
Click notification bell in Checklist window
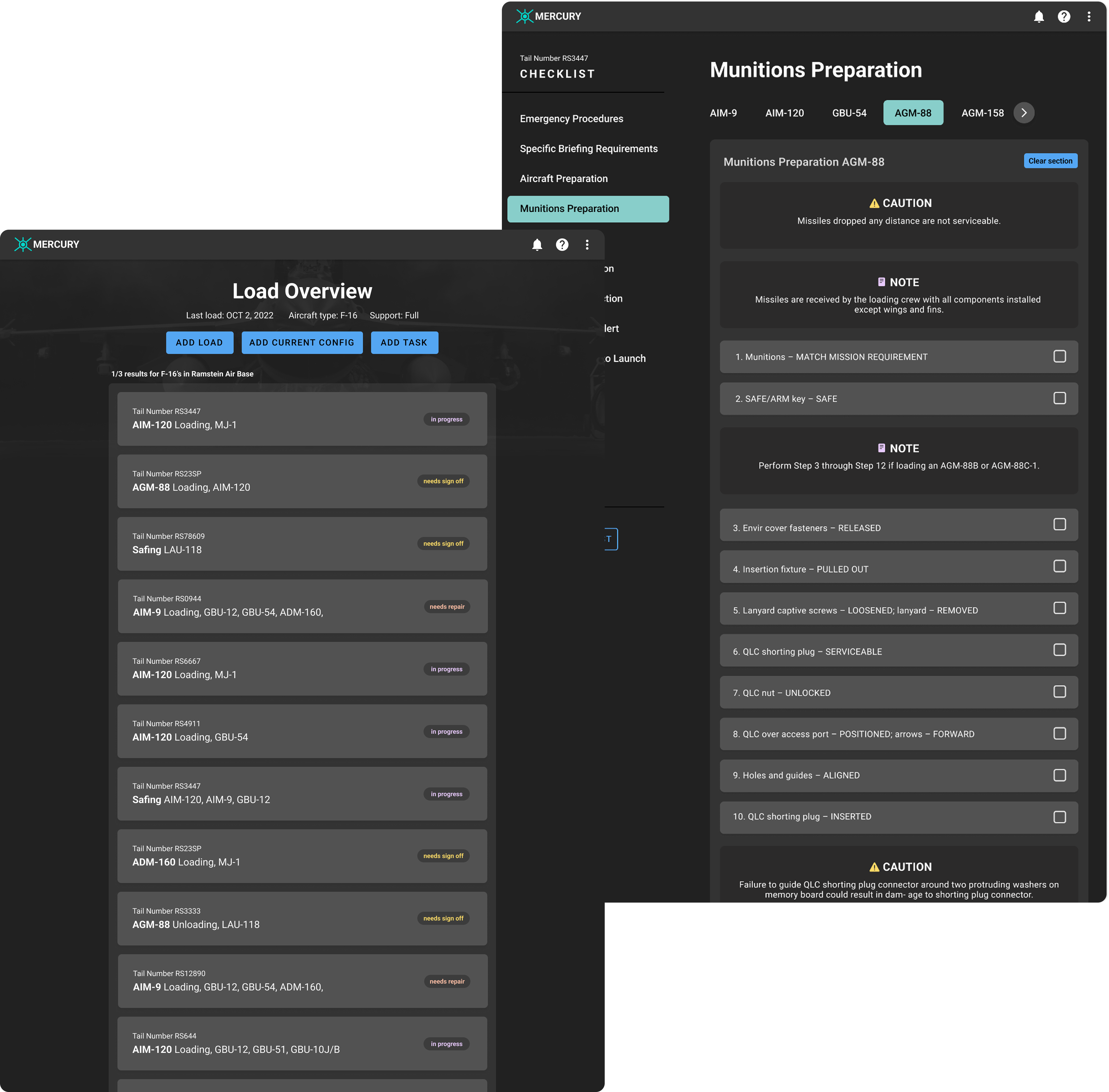point(1039,17)
